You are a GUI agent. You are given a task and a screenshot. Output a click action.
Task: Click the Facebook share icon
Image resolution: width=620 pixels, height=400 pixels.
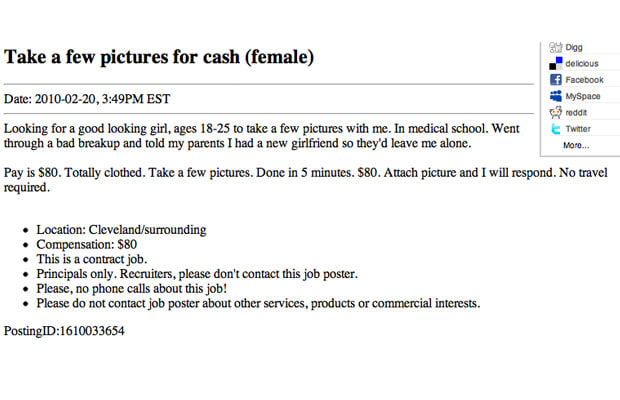556,79
